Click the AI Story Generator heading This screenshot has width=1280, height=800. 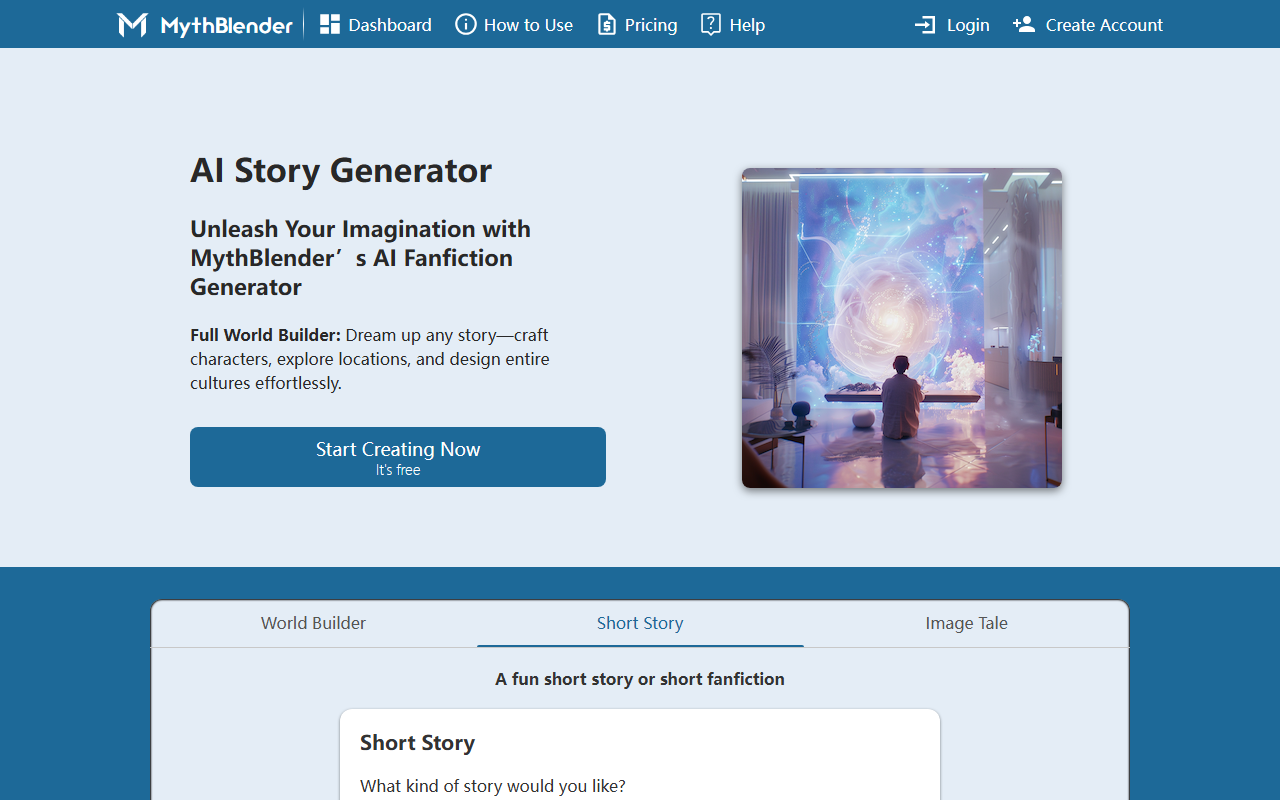341,170
